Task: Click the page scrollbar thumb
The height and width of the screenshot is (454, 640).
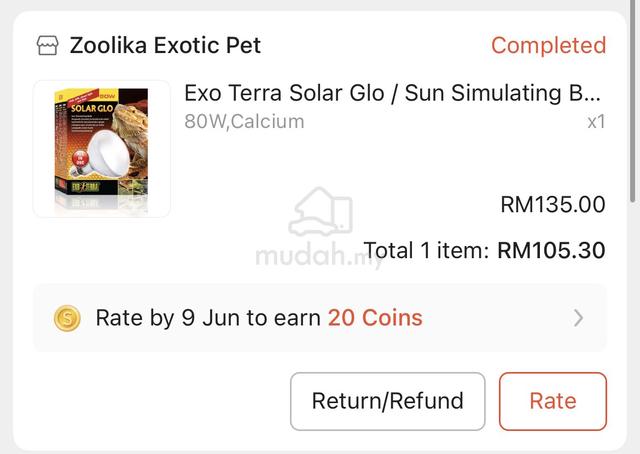Action: click(633, 101)
